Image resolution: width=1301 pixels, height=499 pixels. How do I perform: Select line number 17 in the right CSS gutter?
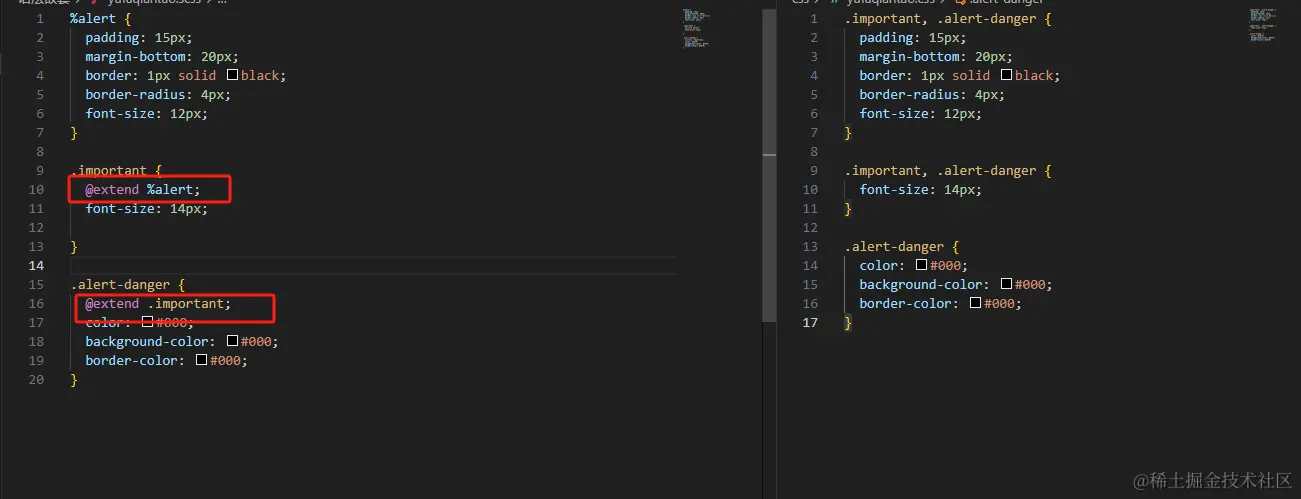pyautogui.click(x=810, y=322)
